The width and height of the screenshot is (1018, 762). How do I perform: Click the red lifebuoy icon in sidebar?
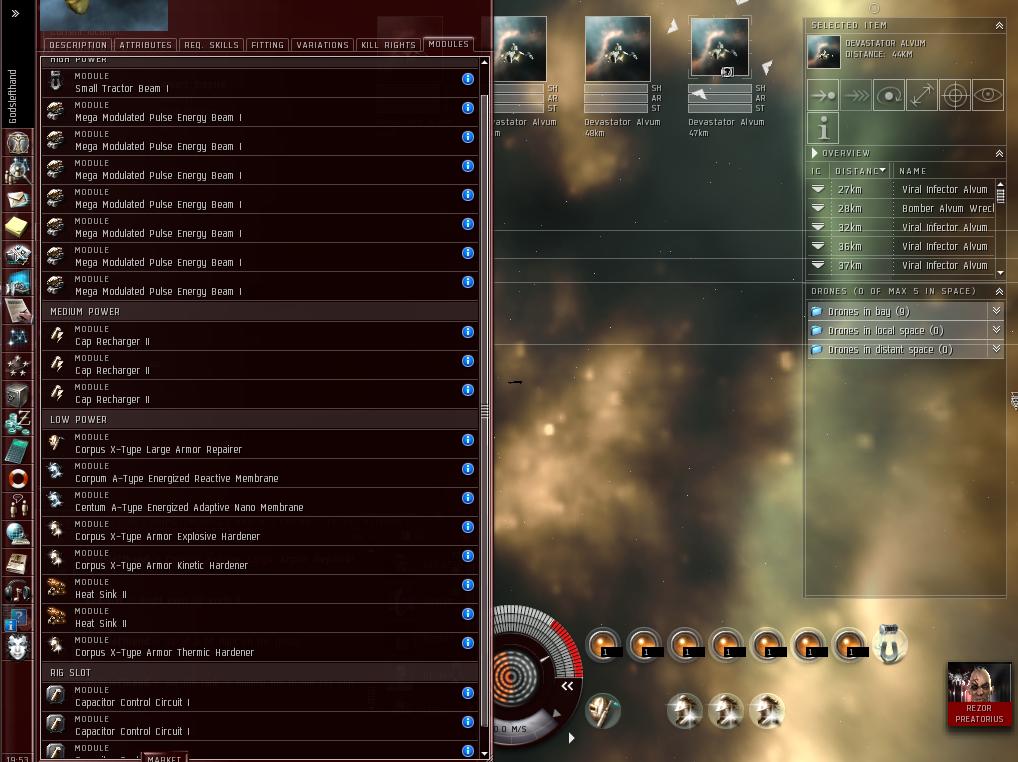18,478
